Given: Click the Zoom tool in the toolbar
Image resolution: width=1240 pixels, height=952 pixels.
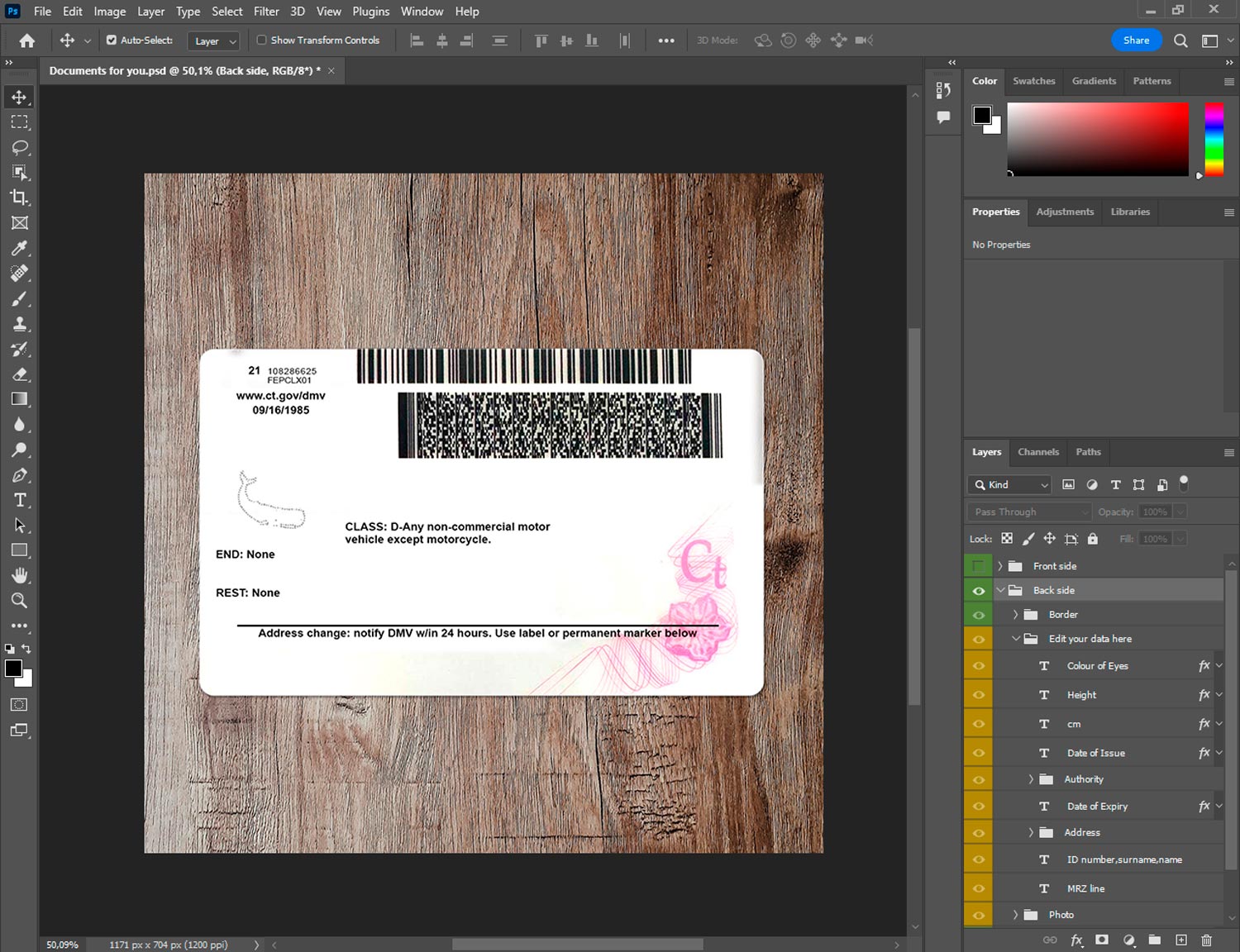Looking at the screenshot, I should click(20, 601).
